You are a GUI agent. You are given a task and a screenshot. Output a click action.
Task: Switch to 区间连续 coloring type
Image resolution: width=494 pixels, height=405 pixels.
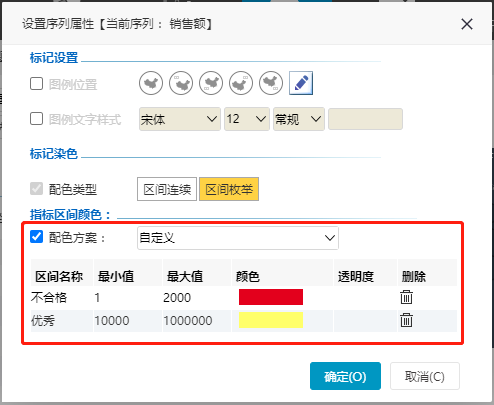coord(167,189)
